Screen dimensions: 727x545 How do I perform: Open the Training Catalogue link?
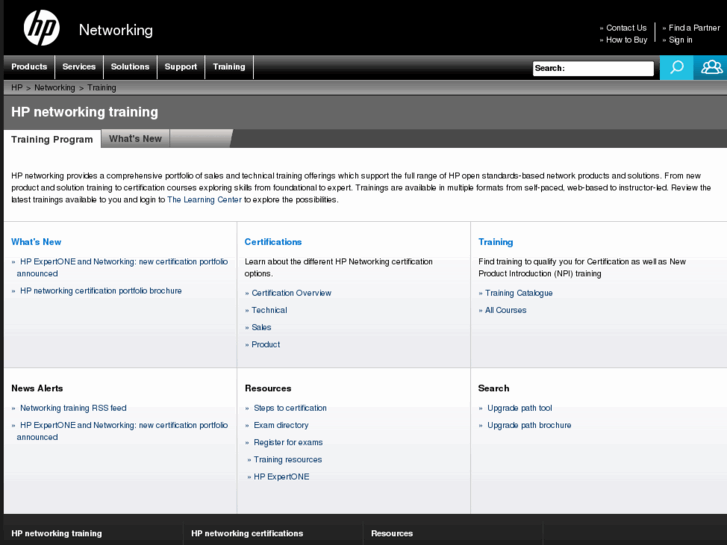click(519, 293)
